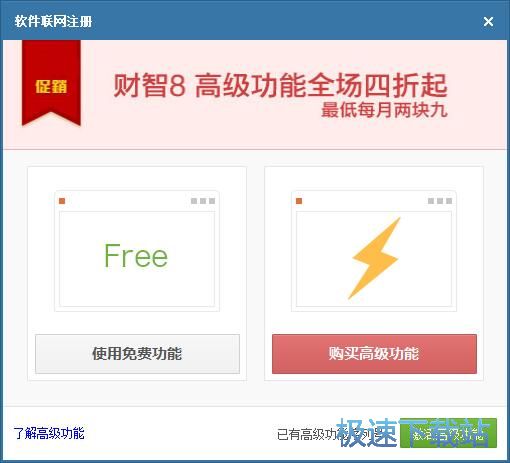
Task: Click the yellow lightning bolt icon
Action: 374,258
